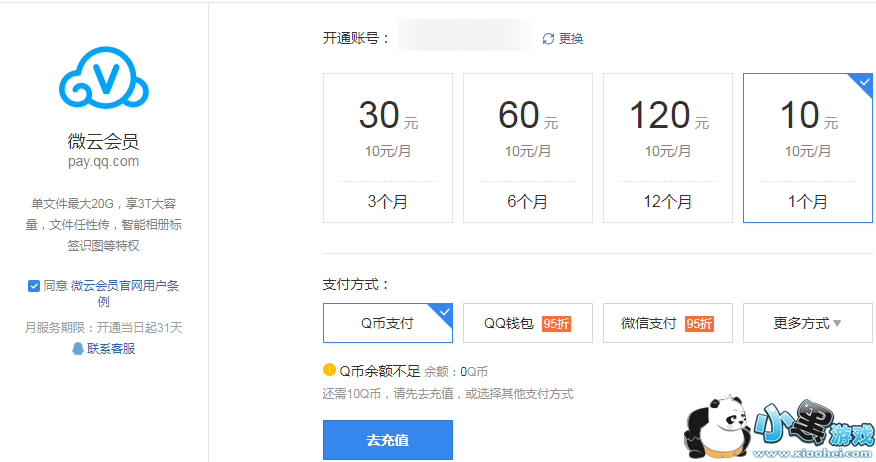Click the pay.qq.com text

[x=103, y=161]
